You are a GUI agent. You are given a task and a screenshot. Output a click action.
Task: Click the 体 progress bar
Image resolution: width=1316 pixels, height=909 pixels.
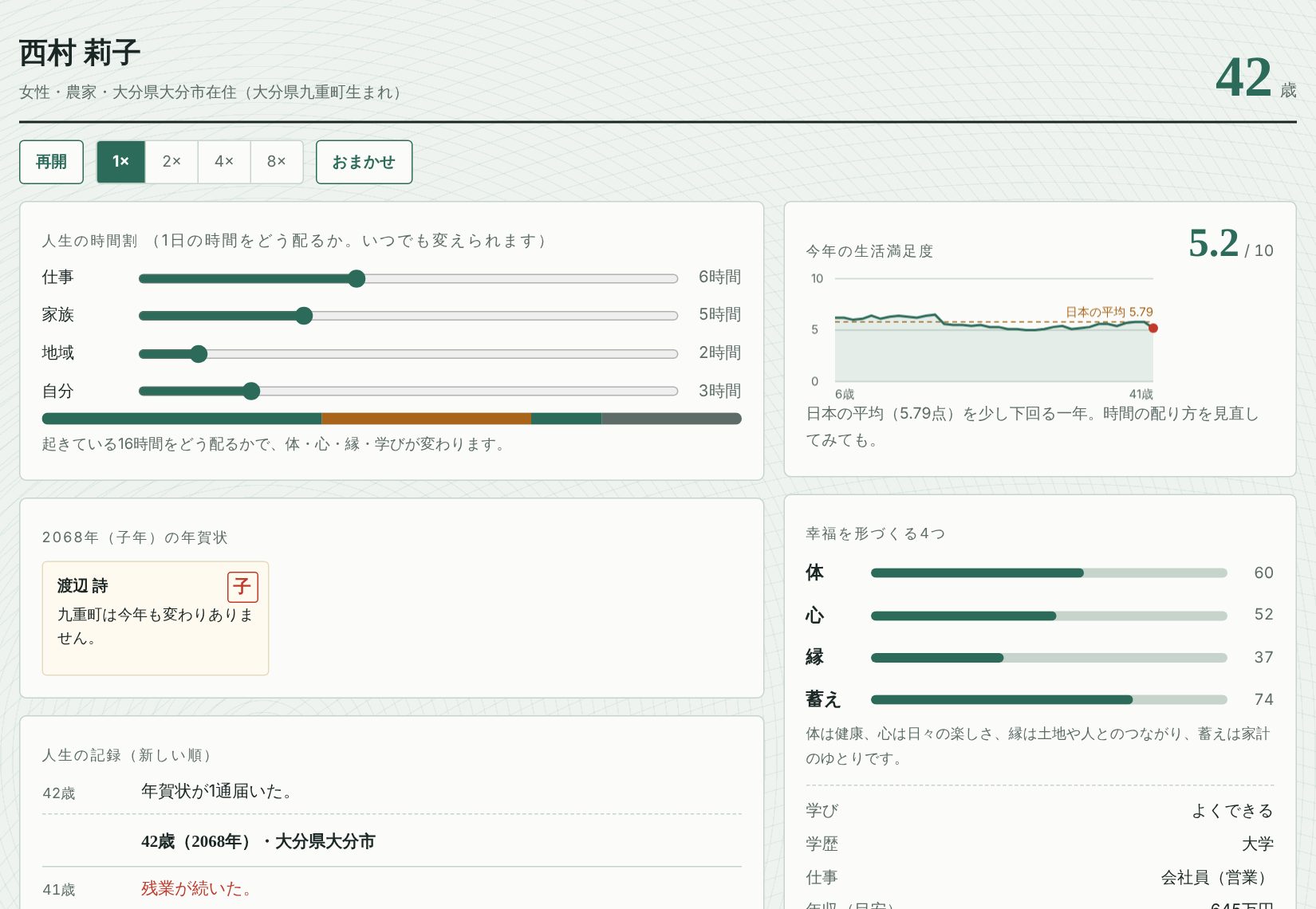point(1049,573)
